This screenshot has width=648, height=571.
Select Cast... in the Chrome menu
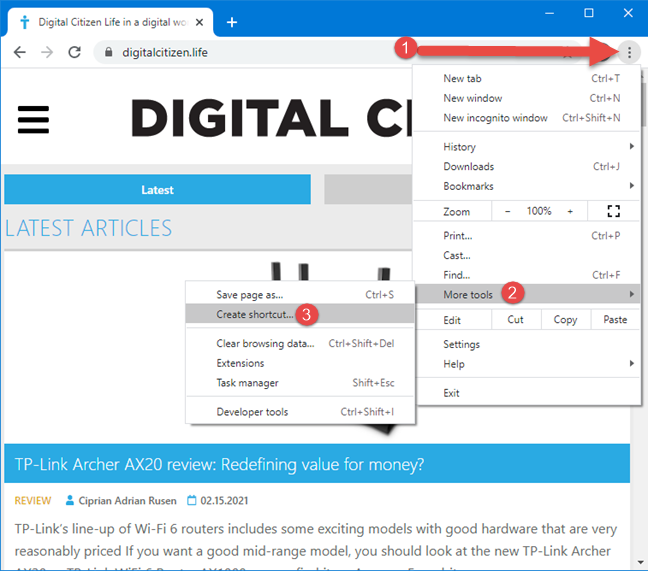coord(527,255)
